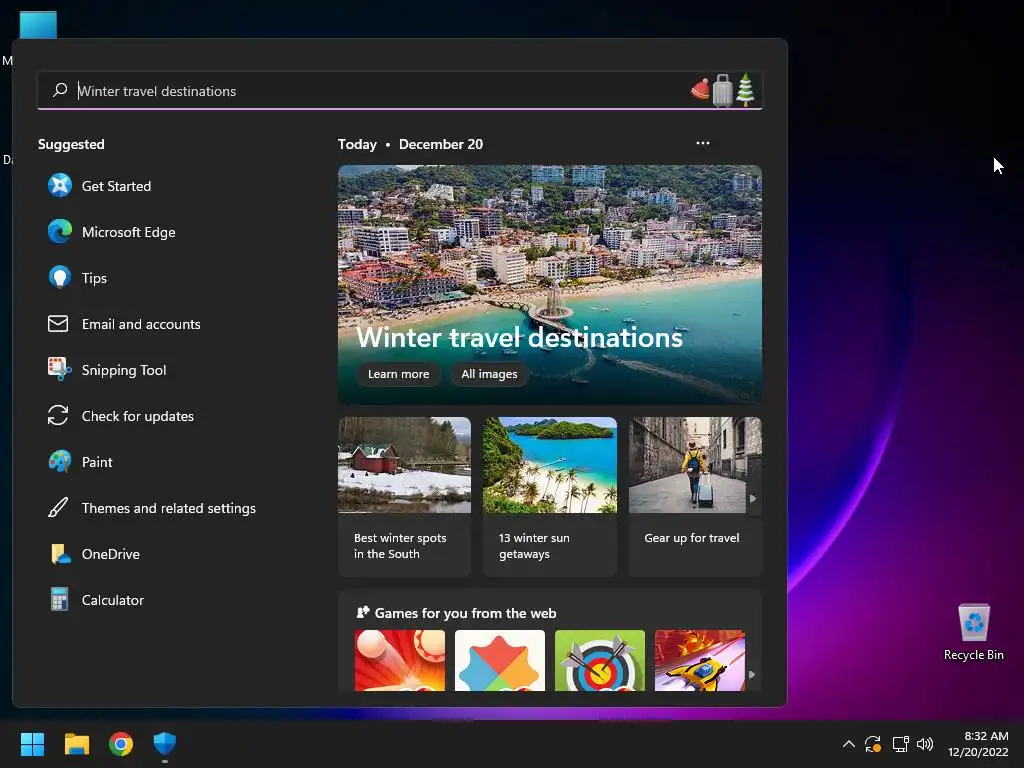1024x768 pixels.
Task: Click the All images button
Action: [x=489, y=374]
